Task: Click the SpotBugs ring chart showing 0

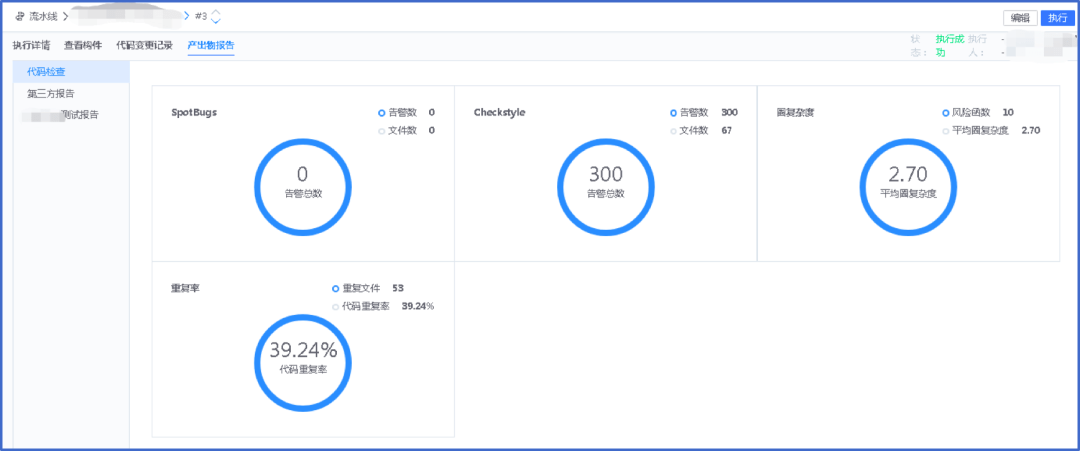Action: [303, 187]
